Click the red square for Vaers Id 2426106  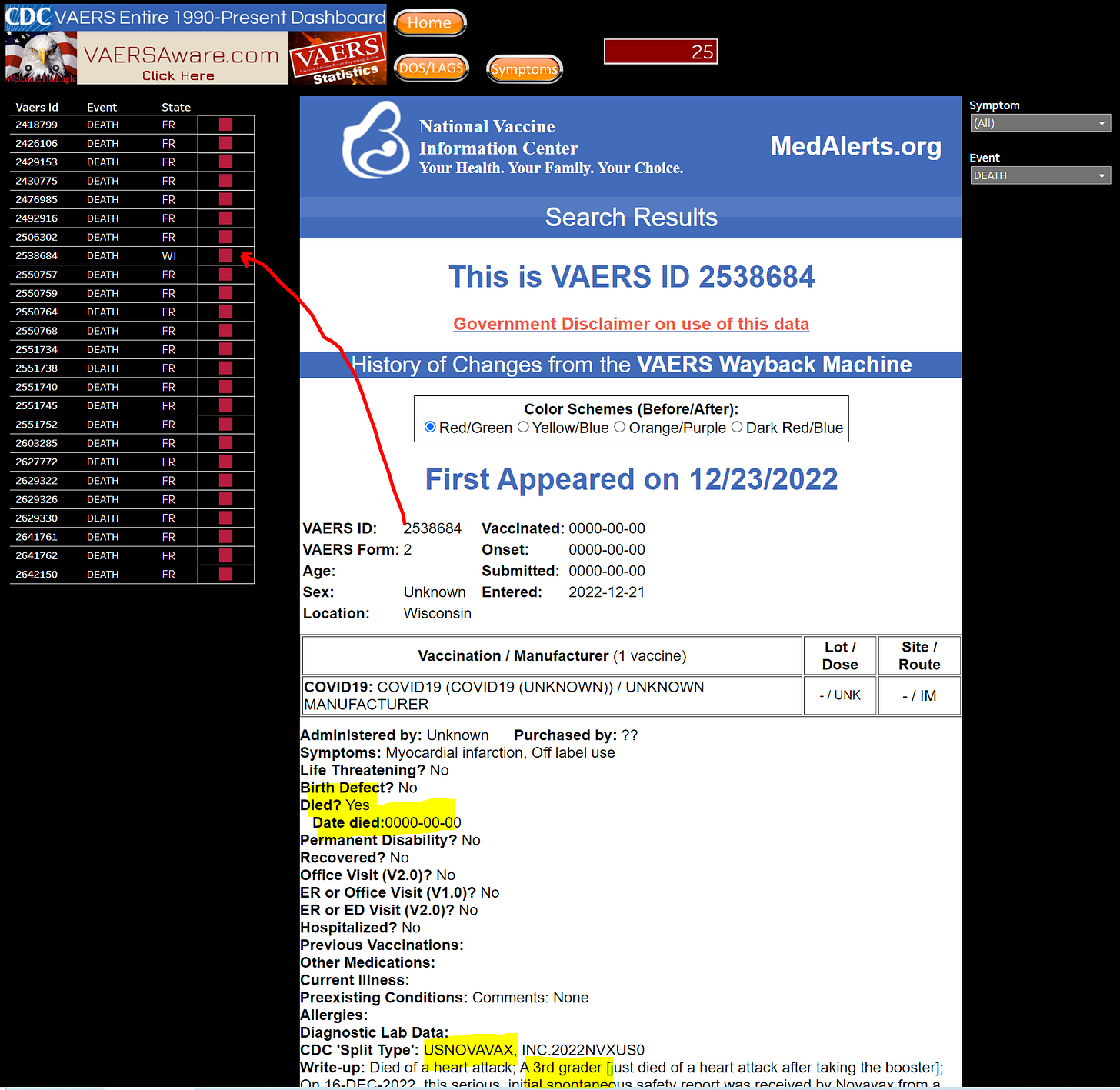click(225, 142)
